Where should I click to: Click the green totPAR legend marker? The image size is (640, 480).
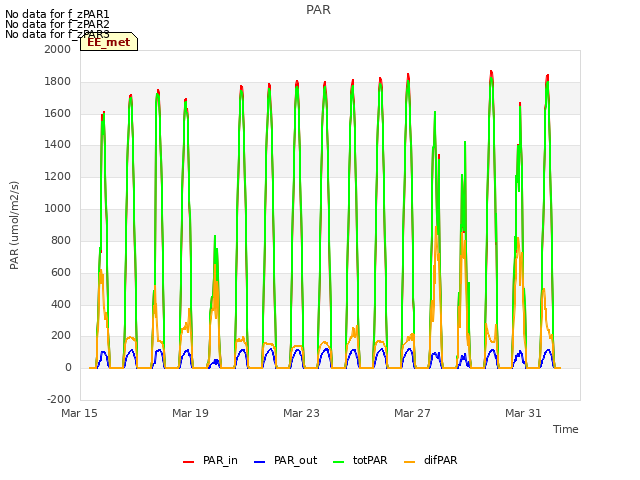[339, 462]
